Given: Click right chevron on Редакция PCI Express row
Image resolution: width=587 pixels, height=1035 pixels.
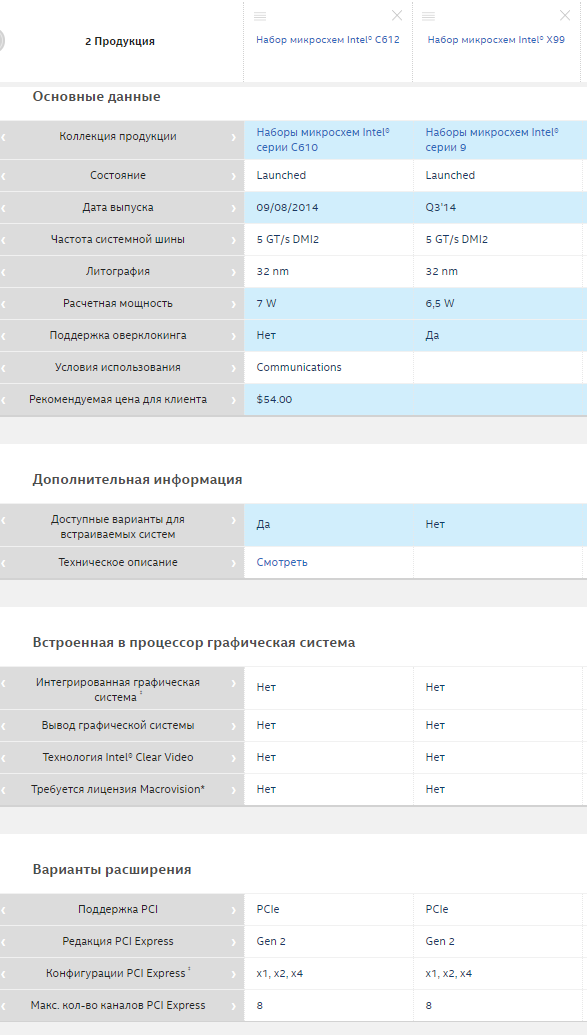Looking at the screenshot, I should (x=234, y=941).
